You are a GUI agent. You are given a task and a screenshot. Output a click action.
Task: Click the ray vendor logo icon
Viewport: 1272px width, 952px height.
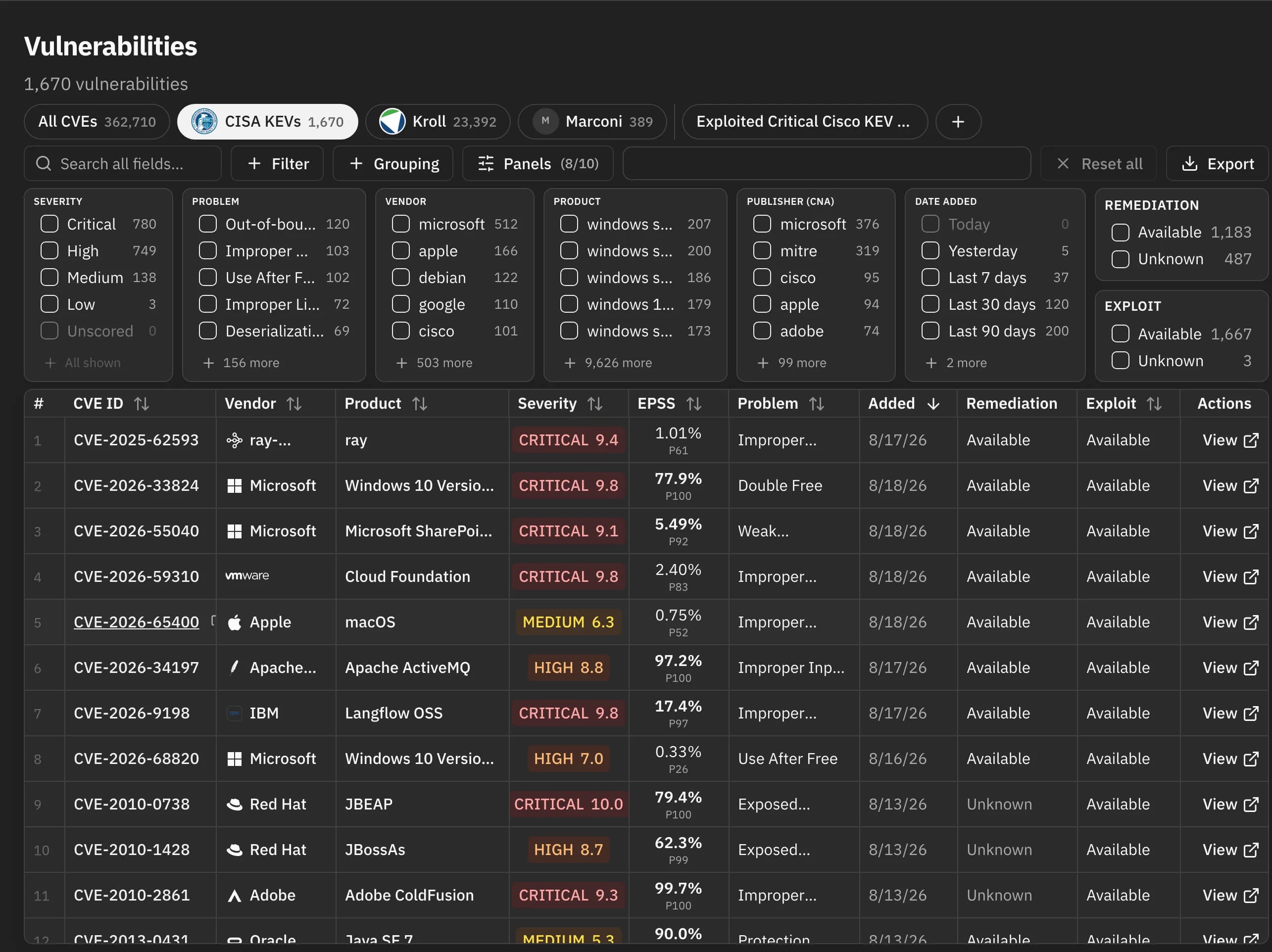point(234,440)
